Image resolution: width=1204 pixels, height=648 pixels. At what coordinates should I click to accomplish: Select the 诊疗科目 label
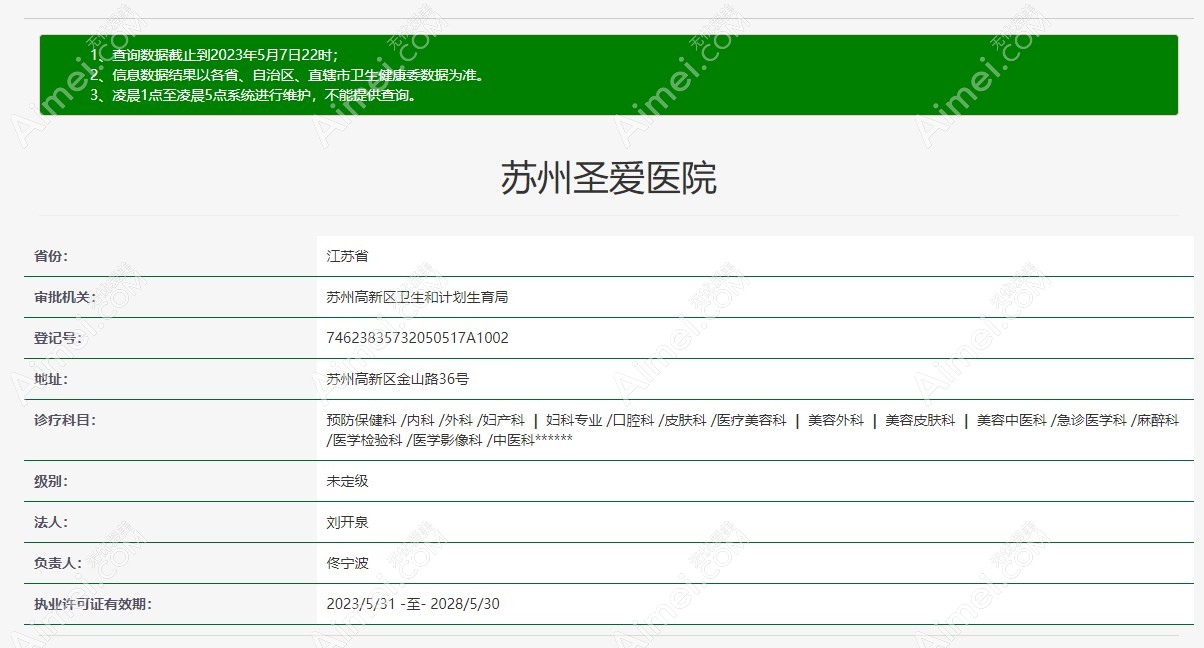[65, 420]
